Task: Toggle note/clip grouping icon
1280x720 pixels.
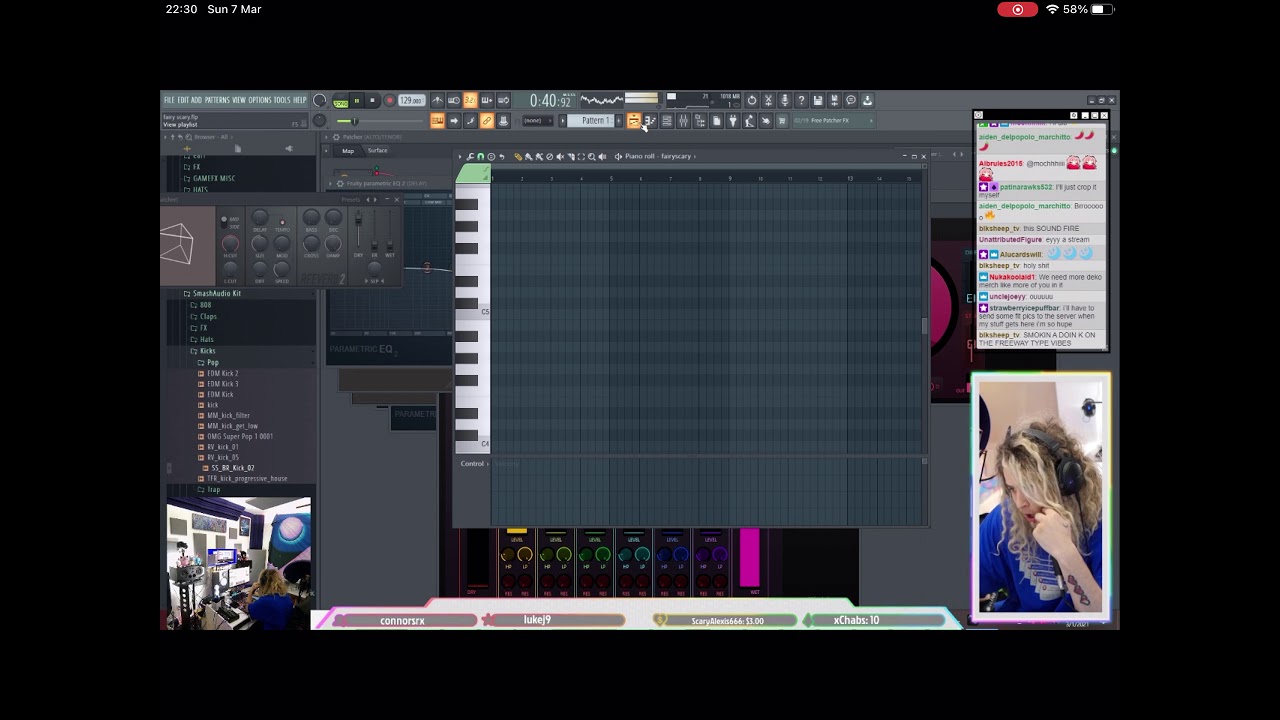Action: pyautogui.click(x=470, y=120)
